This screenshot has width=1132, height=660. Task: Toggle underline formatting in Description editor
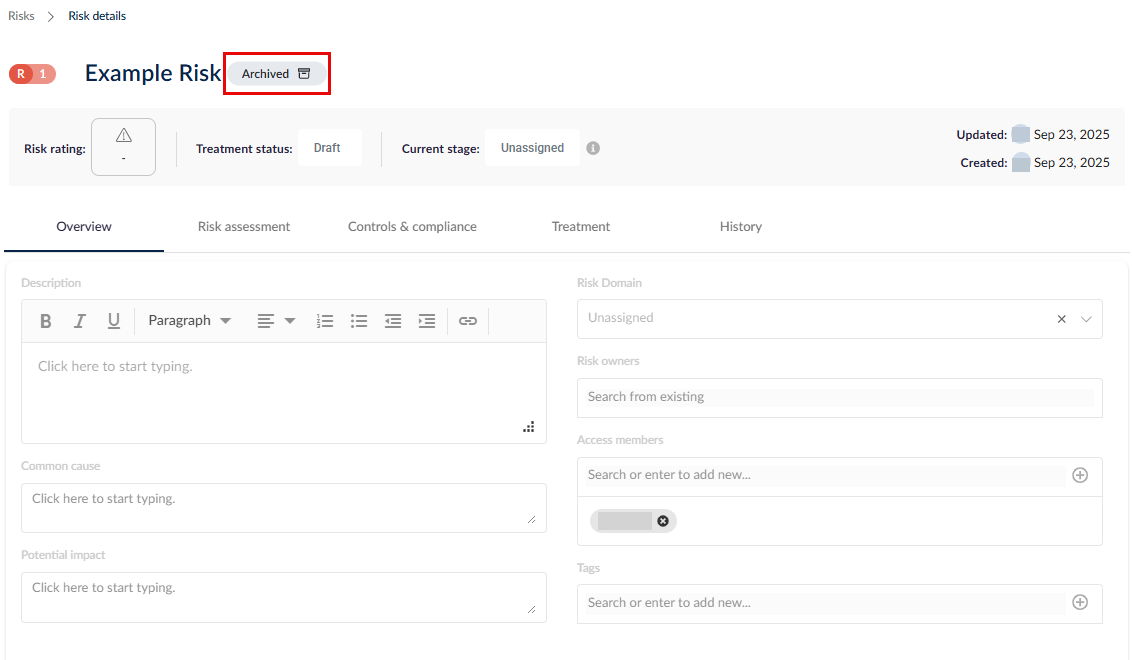(114, 321)
